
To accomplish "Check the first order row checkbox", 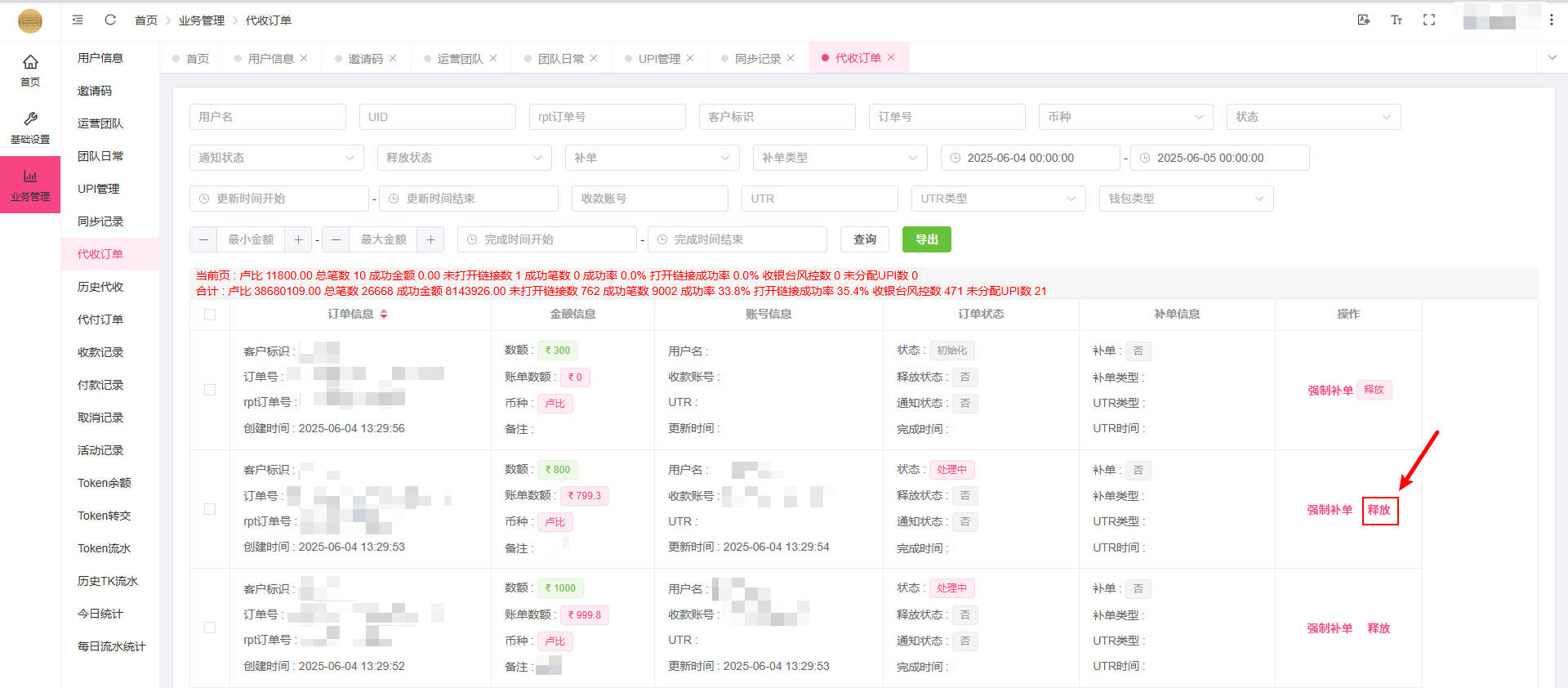I will 210,390.
